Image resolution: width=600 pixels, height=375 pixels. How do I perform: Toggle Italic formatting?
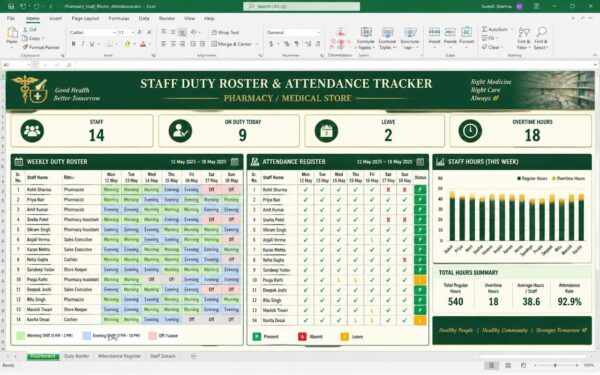(83, 44)
